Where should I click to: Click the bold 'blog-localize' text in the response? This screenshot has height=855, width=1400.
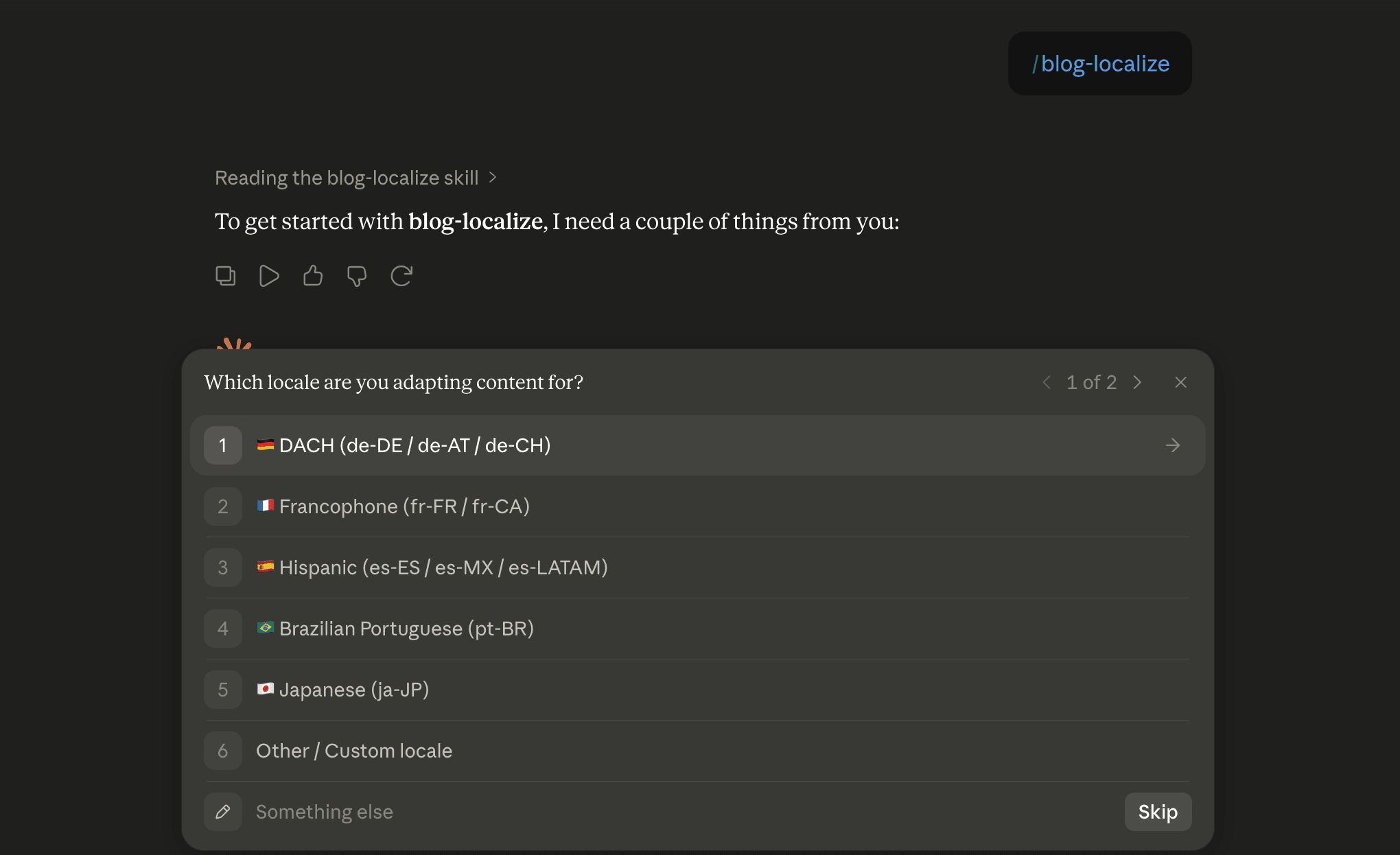click(x=476, y=222)
